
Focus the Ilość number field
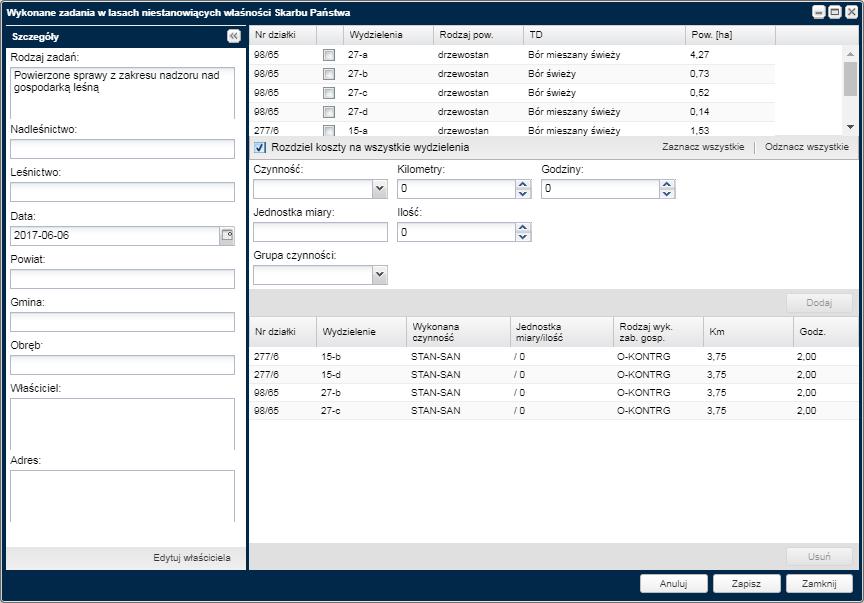(x=457, y=232)
